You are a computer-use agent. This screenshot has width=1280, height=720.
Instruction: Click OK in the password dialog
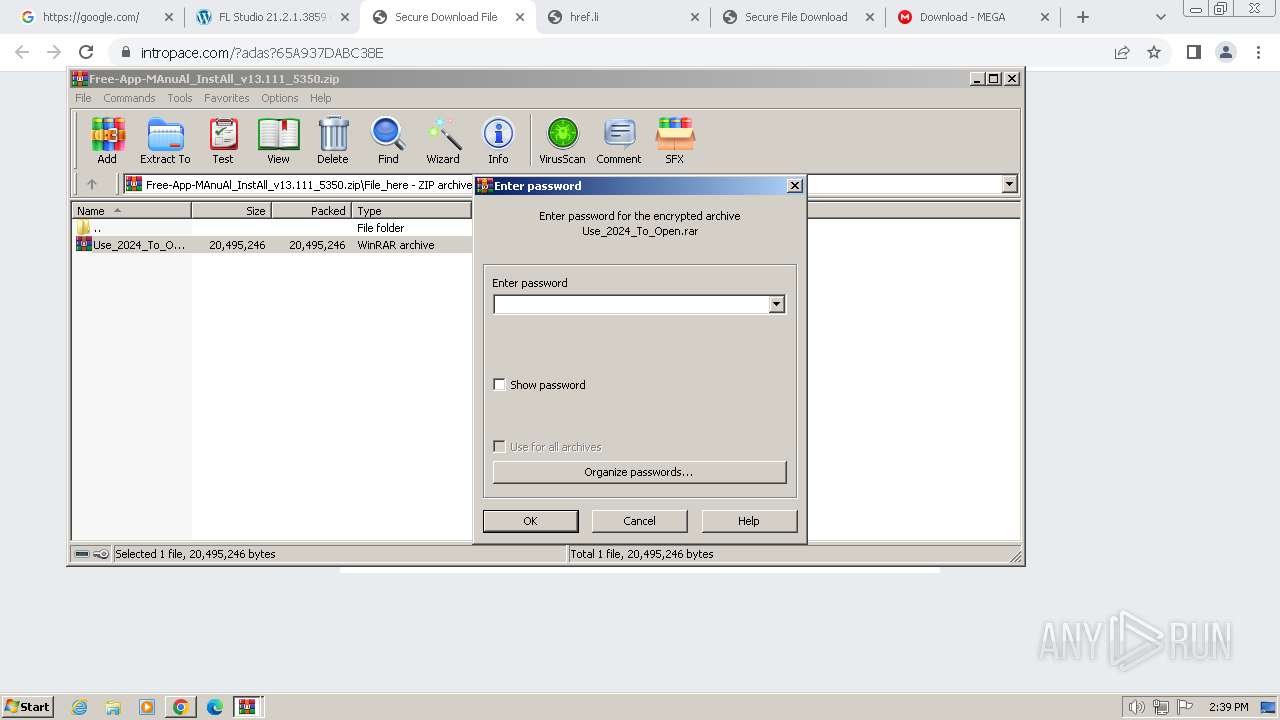(x=530, y=521)
